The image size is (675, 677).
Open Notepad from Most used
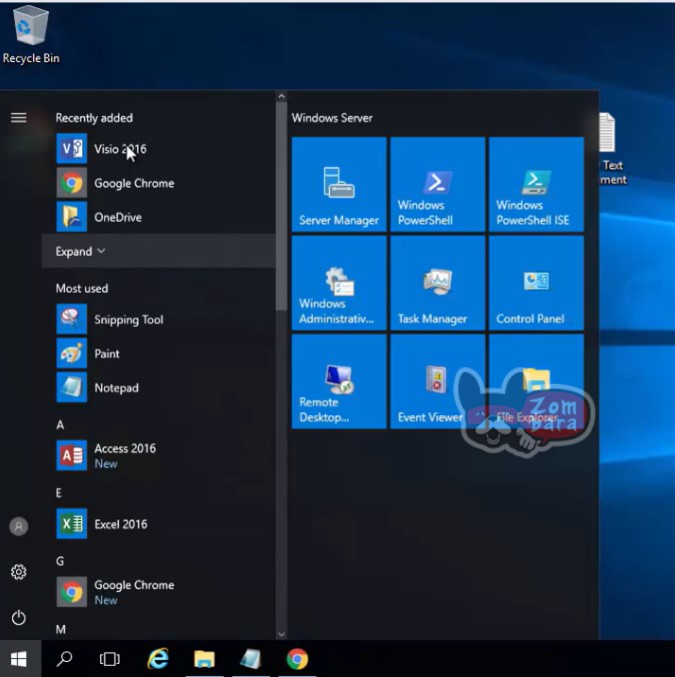pos(158,388)
